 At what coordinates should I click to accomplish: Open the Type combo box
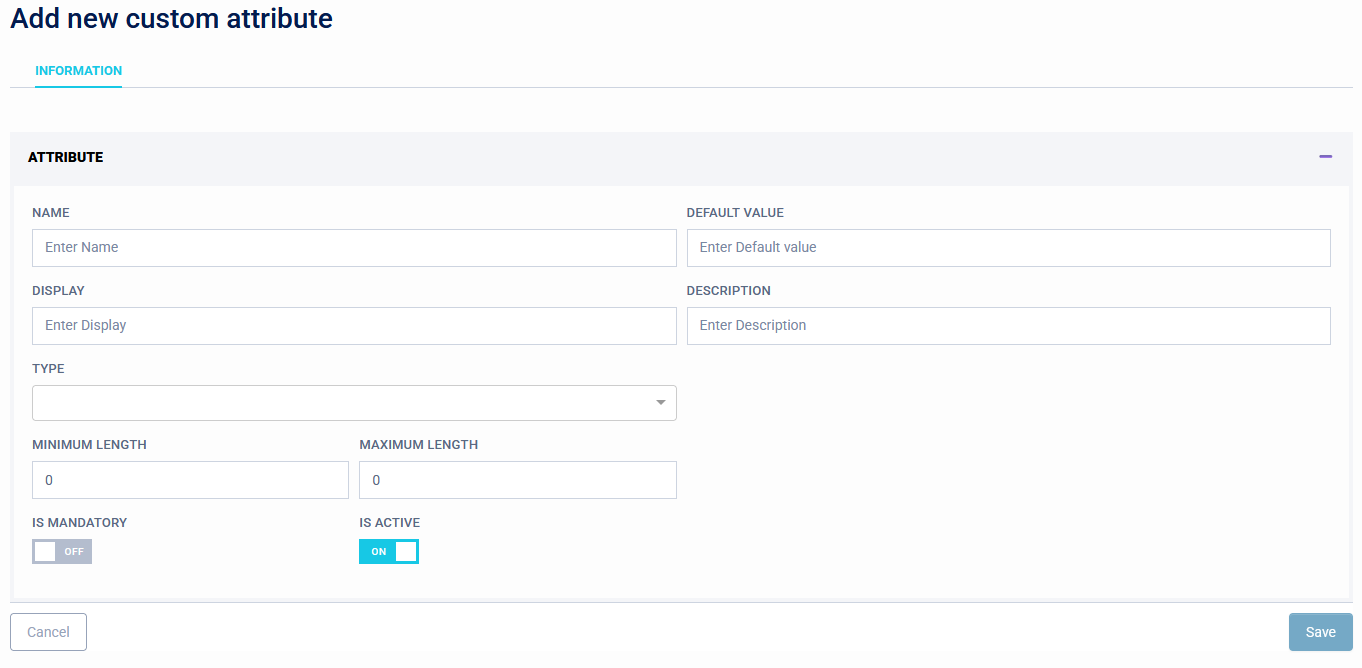[340, 403]
